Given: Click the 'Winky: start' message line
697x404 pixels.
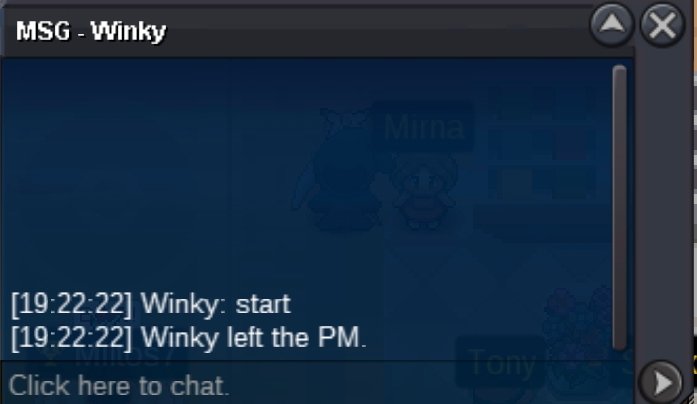Looking at the screenshot, I should [x=151, y=305].
